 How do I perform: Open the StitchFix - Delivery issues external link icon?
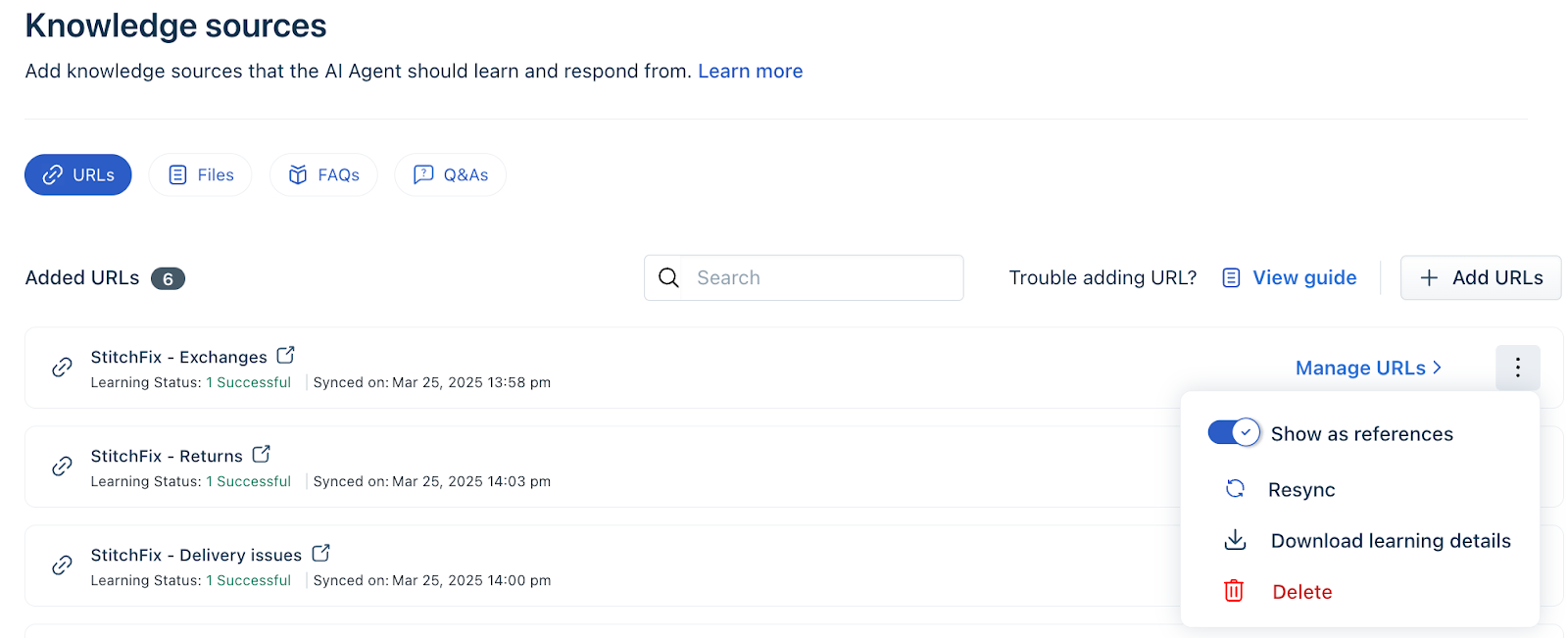pos(320,553)
